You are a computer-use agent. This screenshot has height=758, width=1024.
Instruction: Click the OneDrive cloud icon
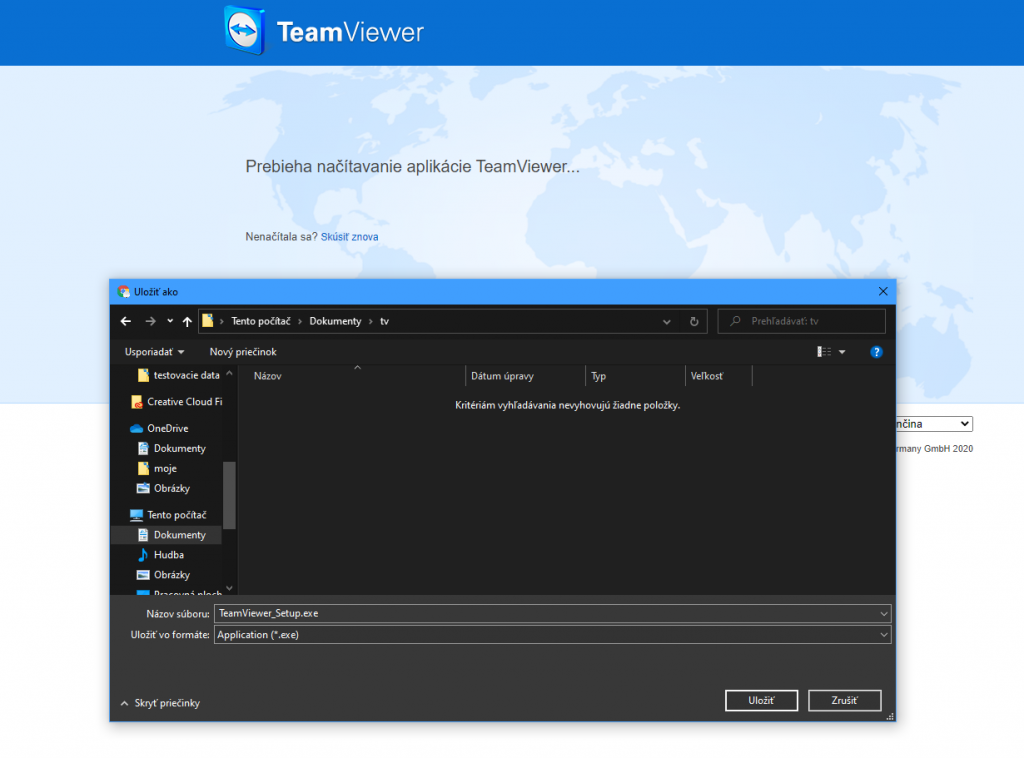point(136,428)
